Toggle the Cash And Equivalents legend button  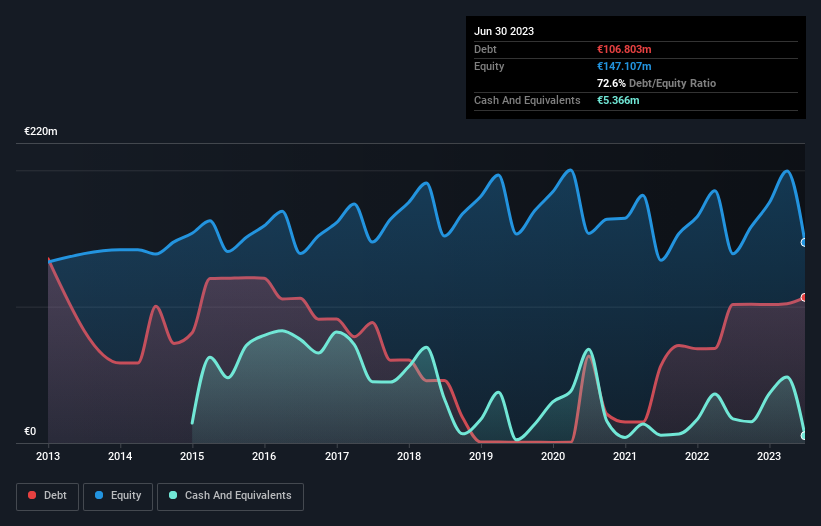point(230,496)
